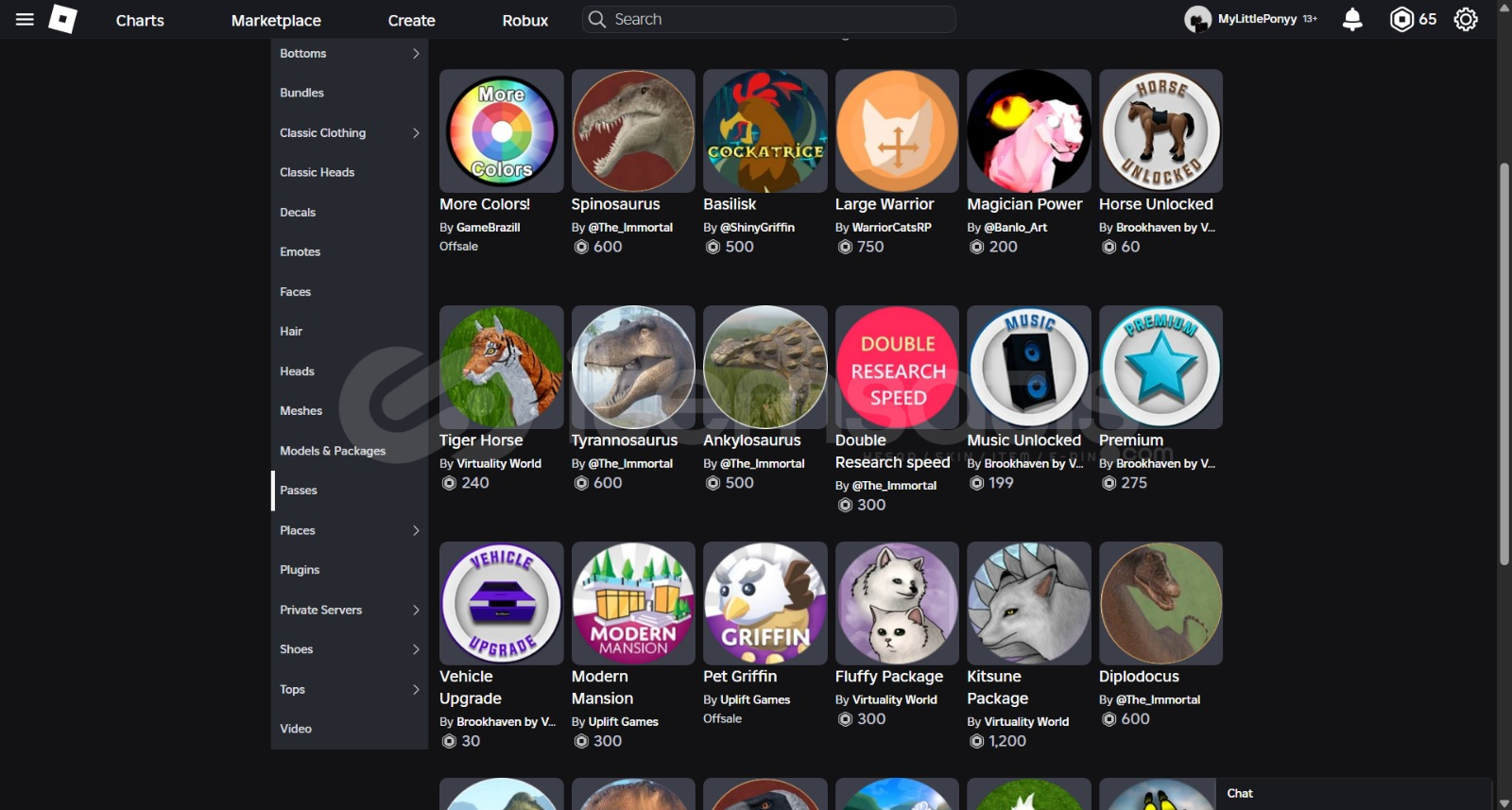Open the Diplodocus title link

[x=1139, y=677]
